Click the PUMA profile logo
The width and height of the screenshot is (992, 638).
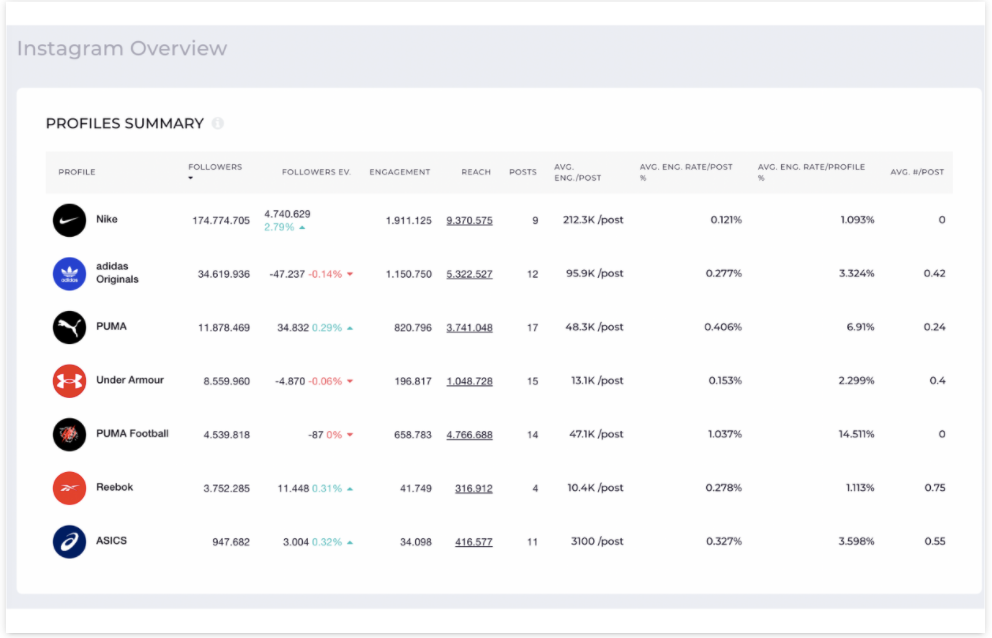tap(69, 327)
